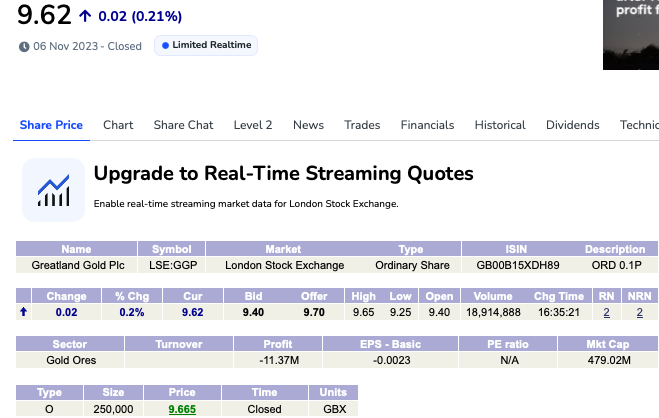Click the ORD 0.1P description cell
The height and width of the screenshot is (418, 659).
[x=617, y=266]
